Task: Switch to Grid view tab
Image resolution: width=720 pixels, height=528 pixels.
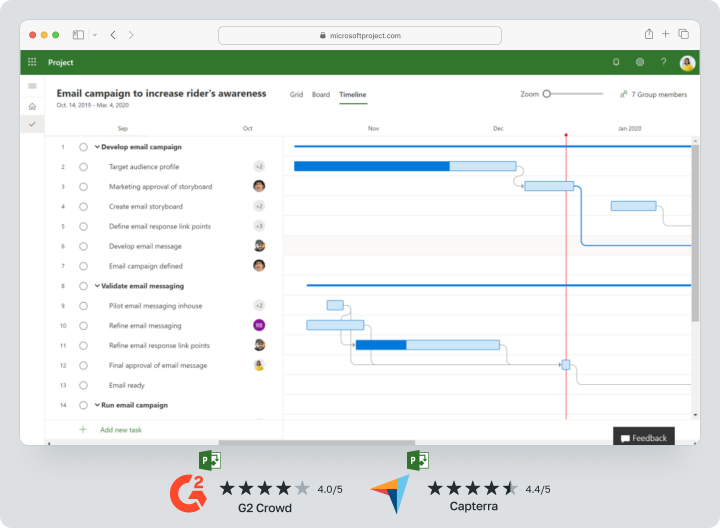Action: (x=296, y=95)
